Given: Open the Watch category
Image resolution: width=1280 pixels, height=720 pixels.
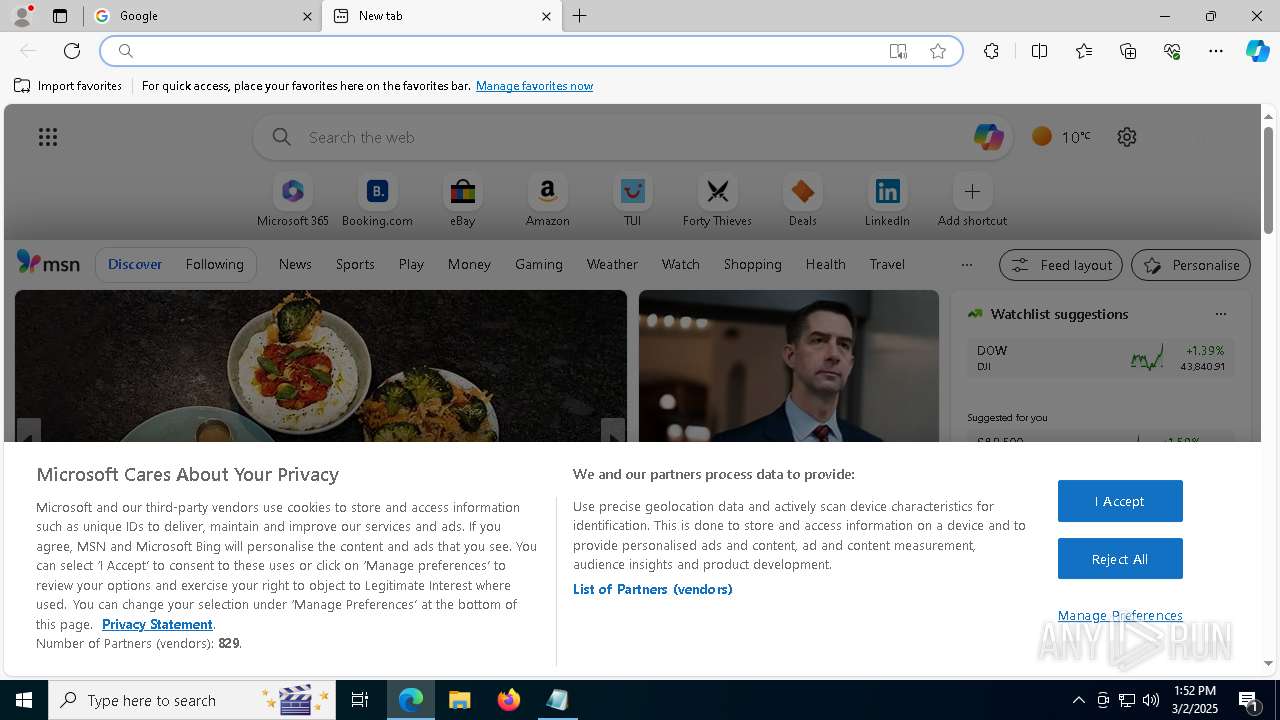Looking at the screenshot, I should coord(681,264).
